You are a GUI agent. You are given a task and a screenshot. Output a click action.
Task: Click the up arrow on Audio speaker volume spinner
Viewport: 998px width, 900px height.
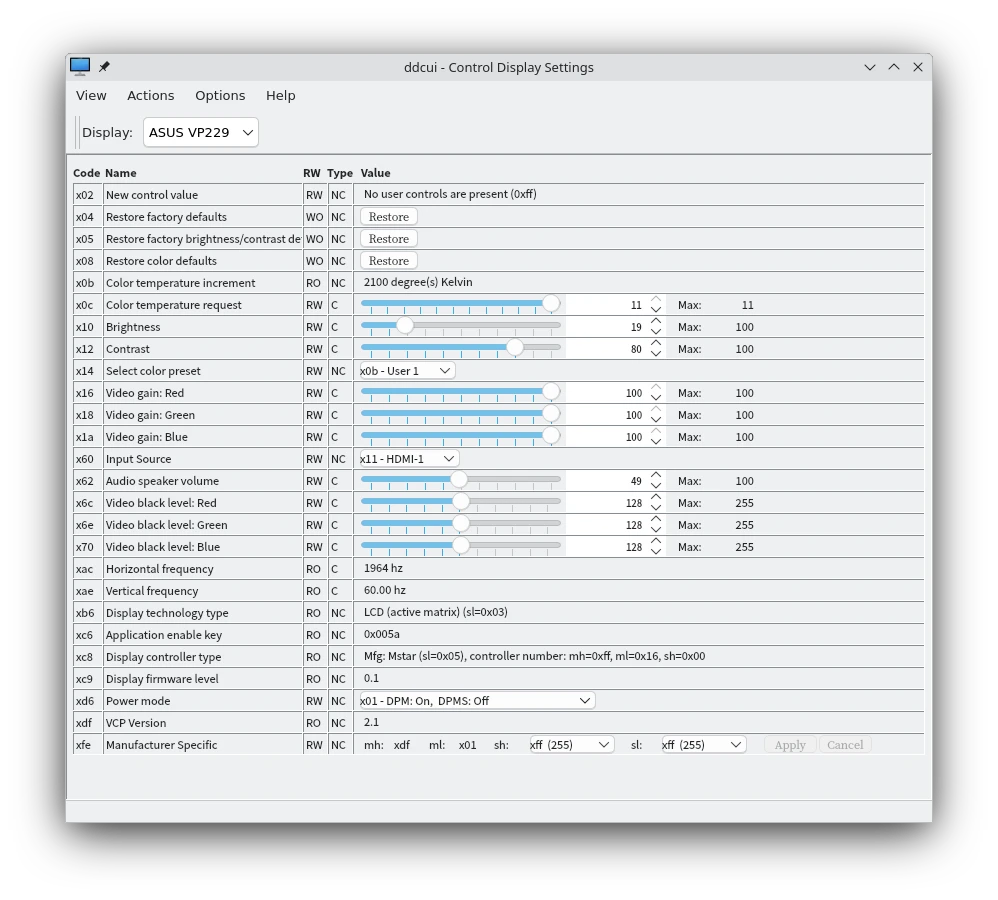click(x=655, y=474)
